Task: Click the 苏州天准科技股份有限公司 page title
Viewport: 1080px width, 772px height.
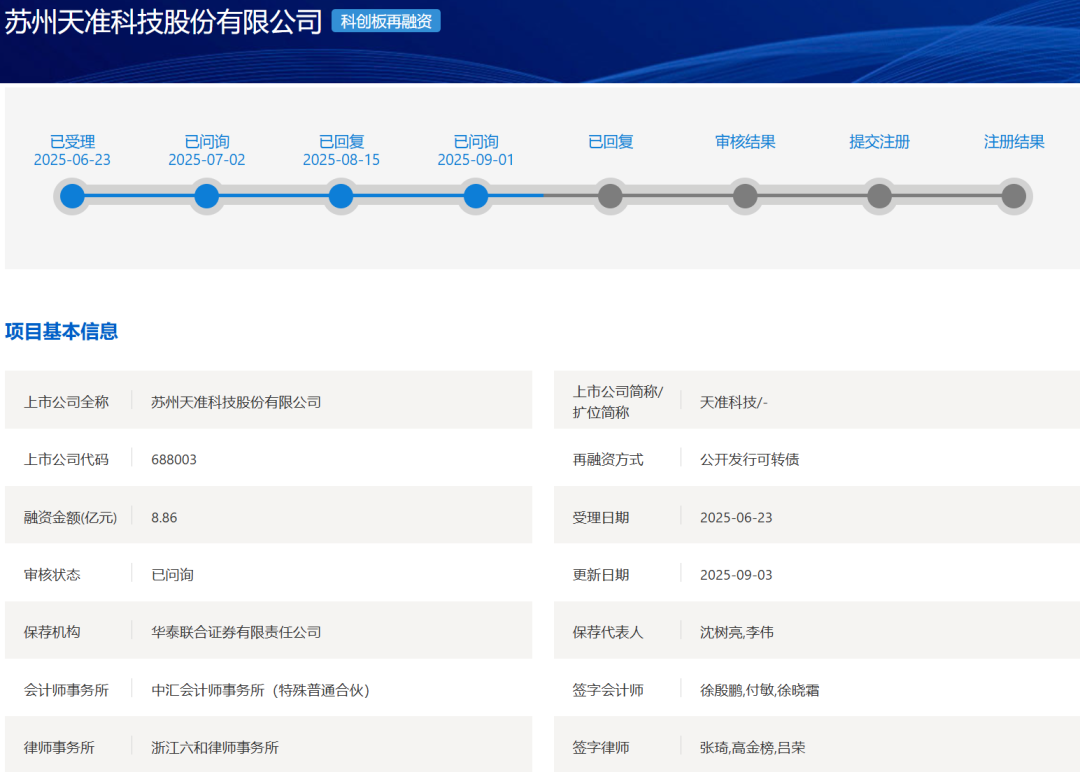Action: tap(163, 22)
